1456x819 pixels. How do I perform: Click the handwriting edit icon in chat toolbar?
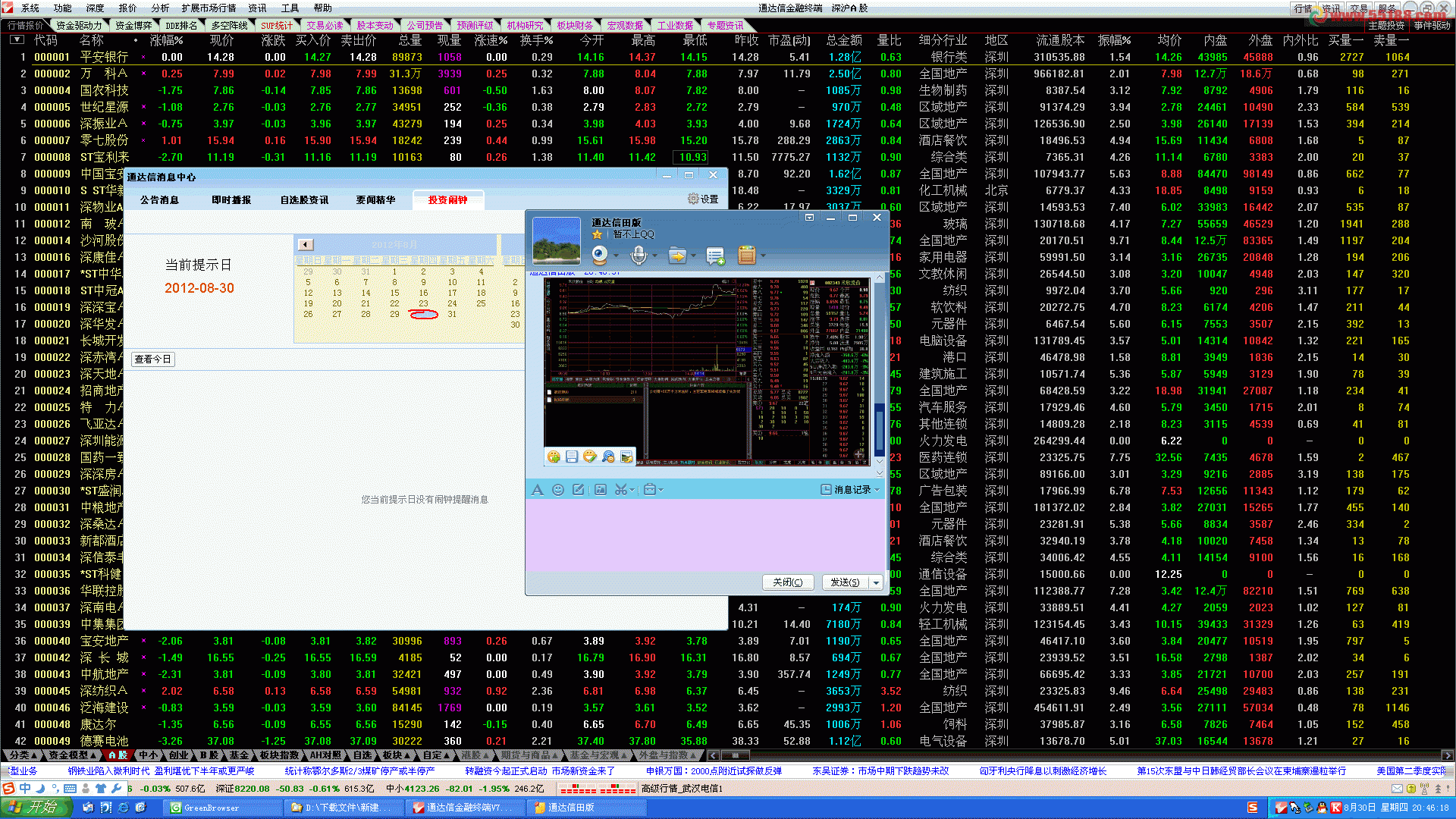579,490
